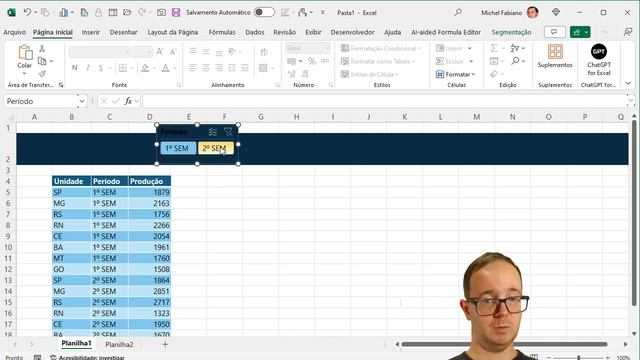
Task: Switch to the Desenvolvedor tab
Action: (352, 32)
